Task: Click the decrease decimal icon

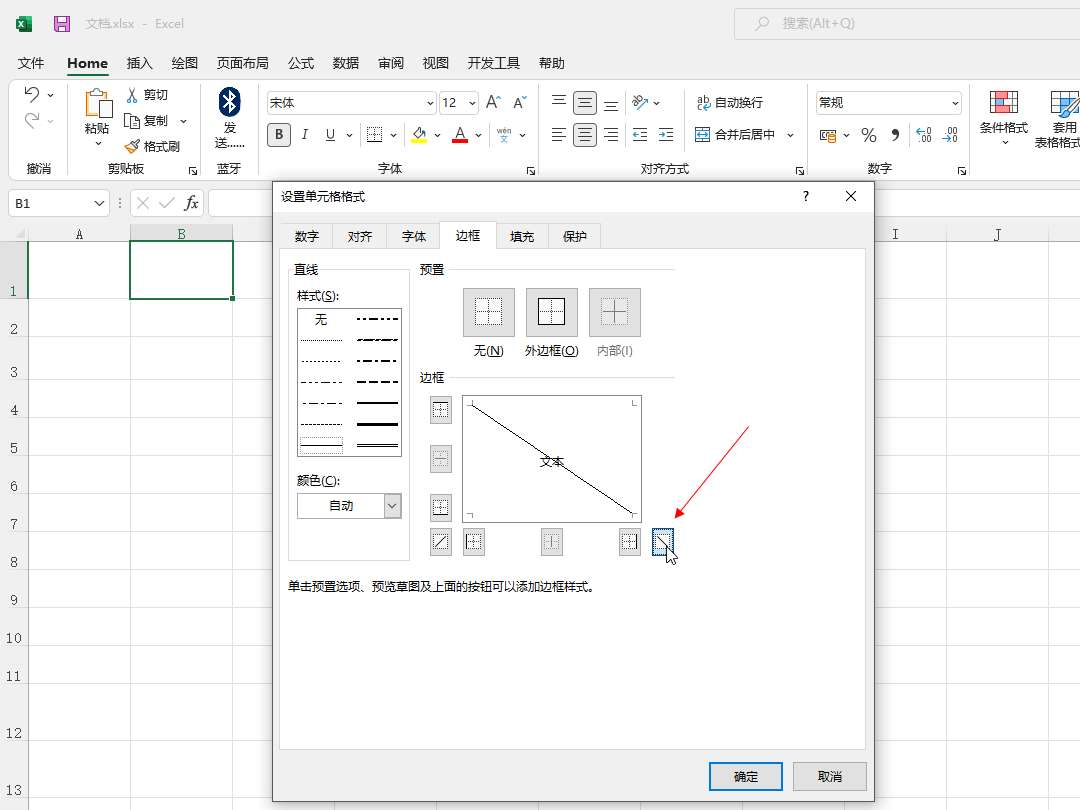Action: (x=950, y=135)
